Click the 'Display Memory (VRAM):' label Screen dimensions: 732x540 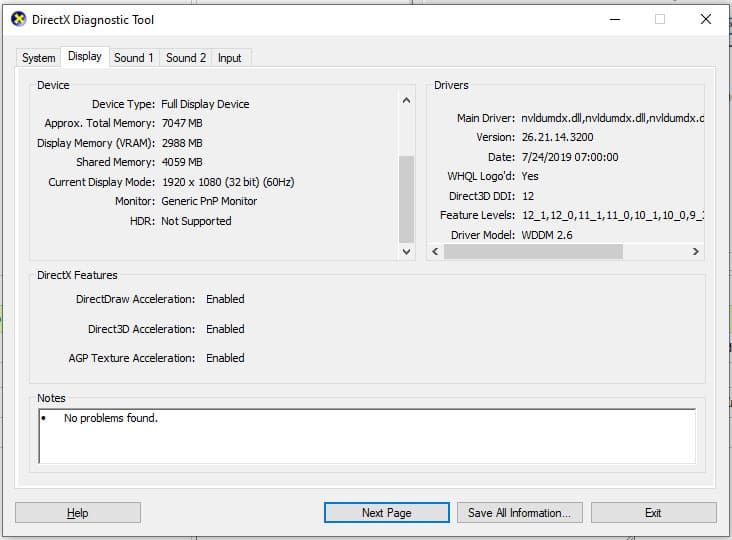pyautogui.click(x=96, y=143)
